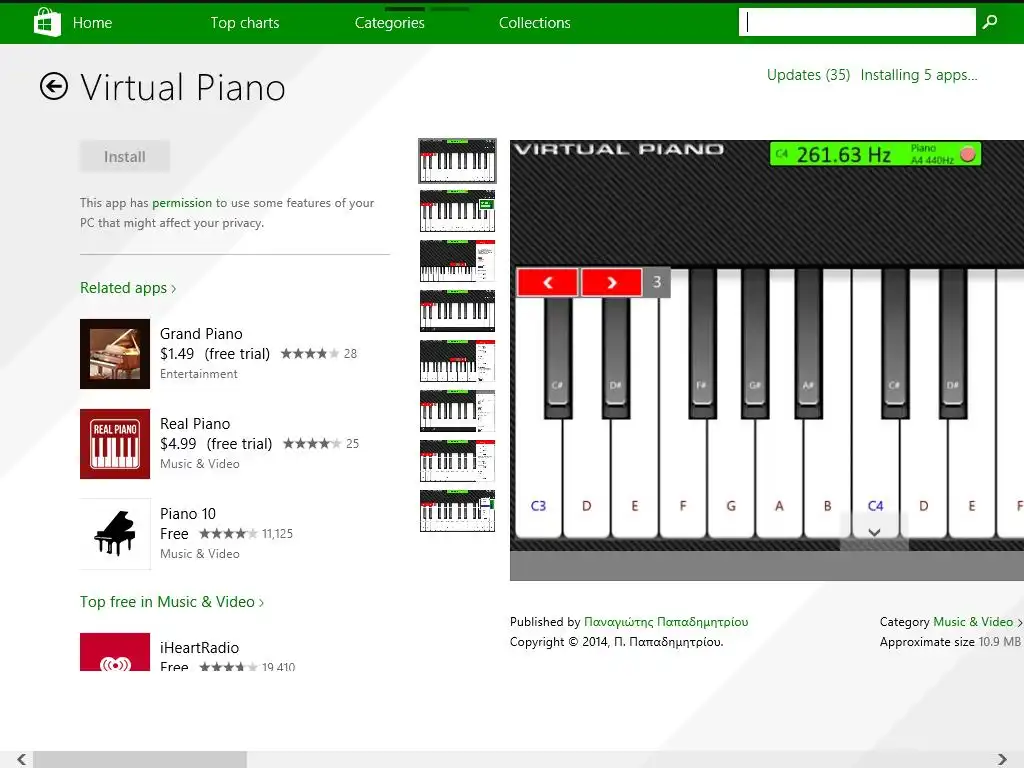Image resolution: width=1024 pixels, height=768 pixels.
Task: Select second screenshot thumbnail
Action: point(457,211)
